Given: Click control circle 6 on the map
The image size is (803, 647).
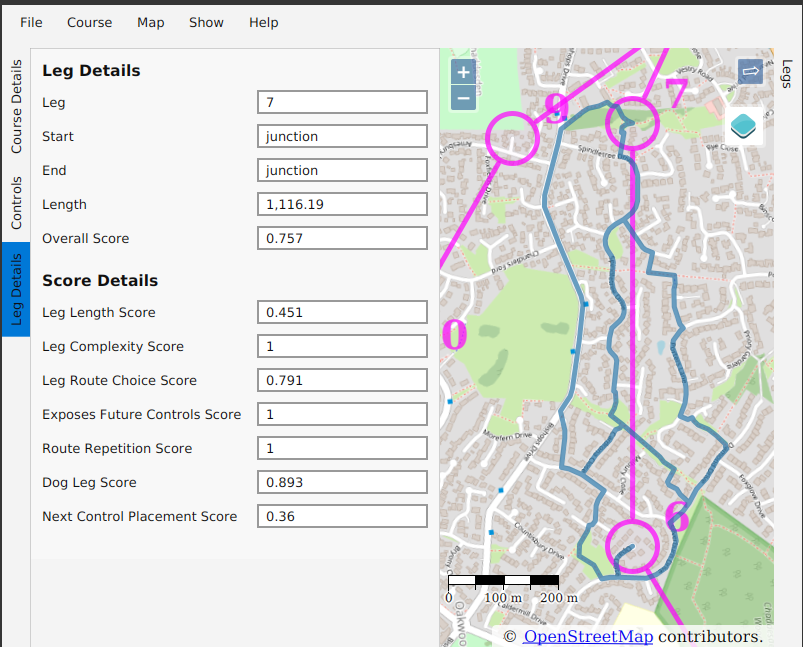Looking at the screenshot, I should 632,547.
